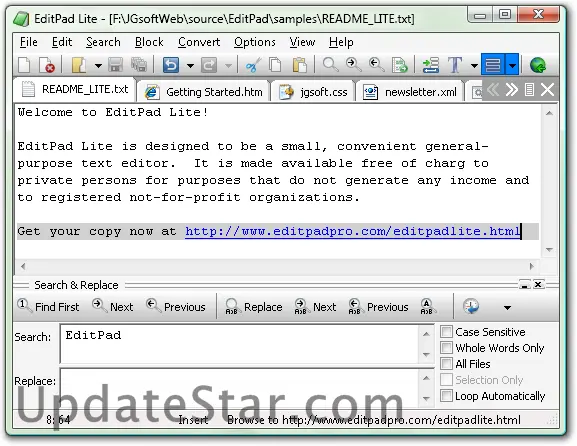Switch to README_LITE.txt tab

pyautogui.click(x=75, y=89)
